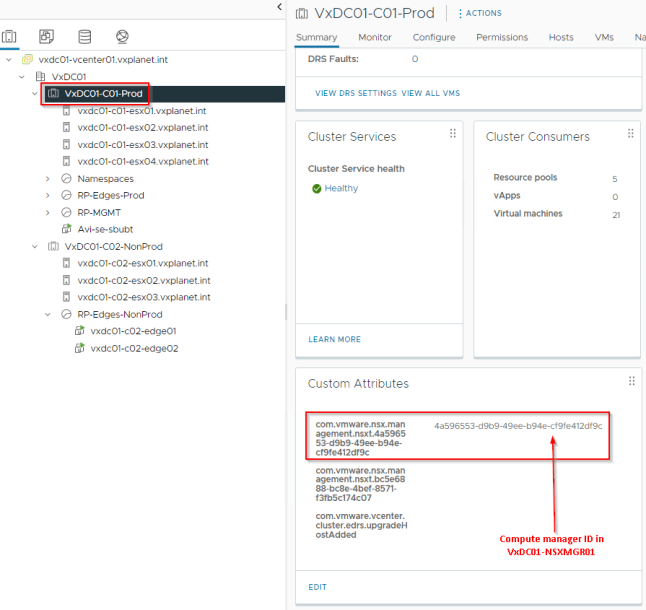Screen dimensions: 646x610
Task: Switch to the Monitor tab
Action: pos(375,37)
